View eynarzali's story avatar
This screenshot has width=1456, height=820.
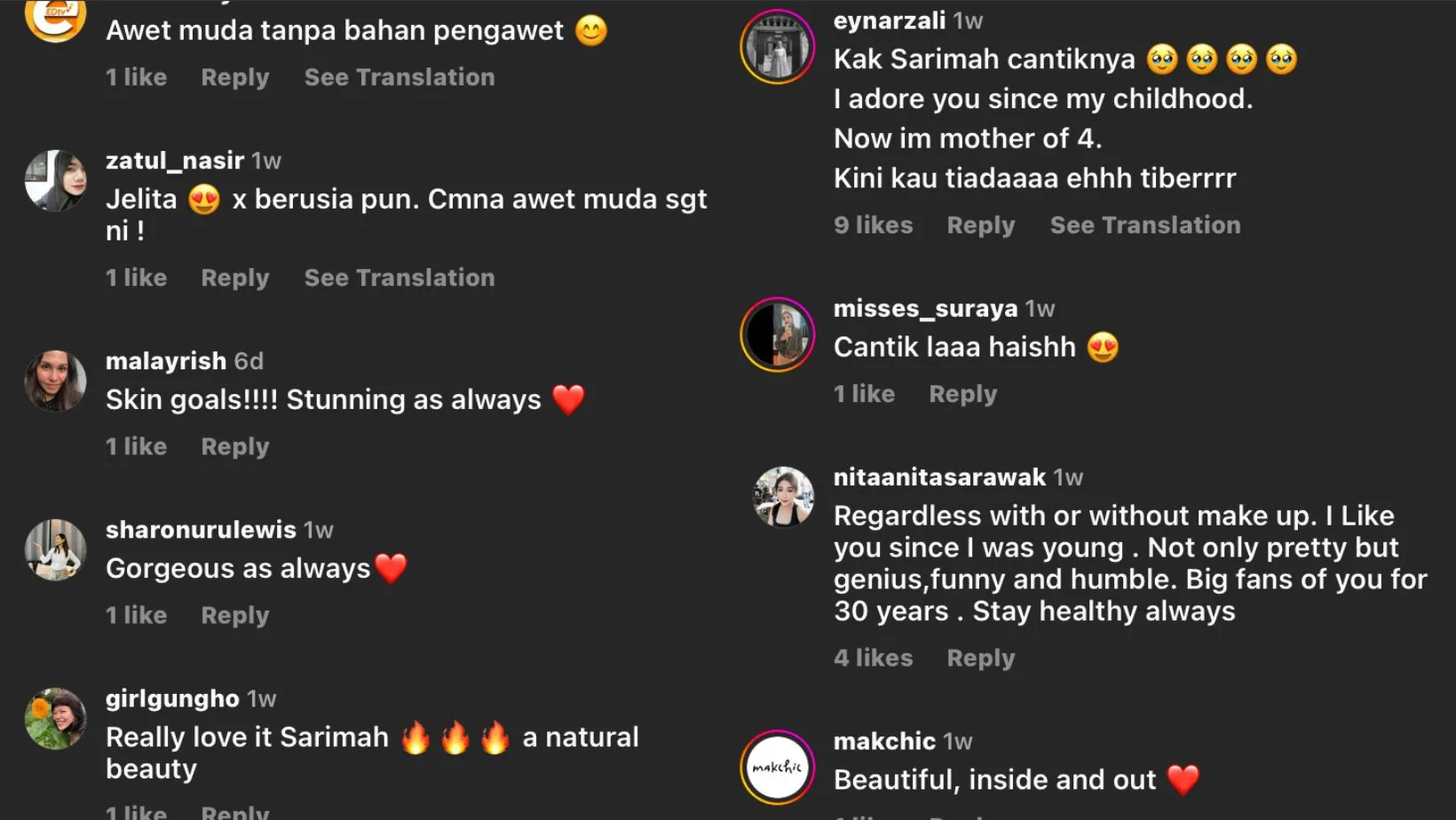pyautogui.click(x=778, y=47)
